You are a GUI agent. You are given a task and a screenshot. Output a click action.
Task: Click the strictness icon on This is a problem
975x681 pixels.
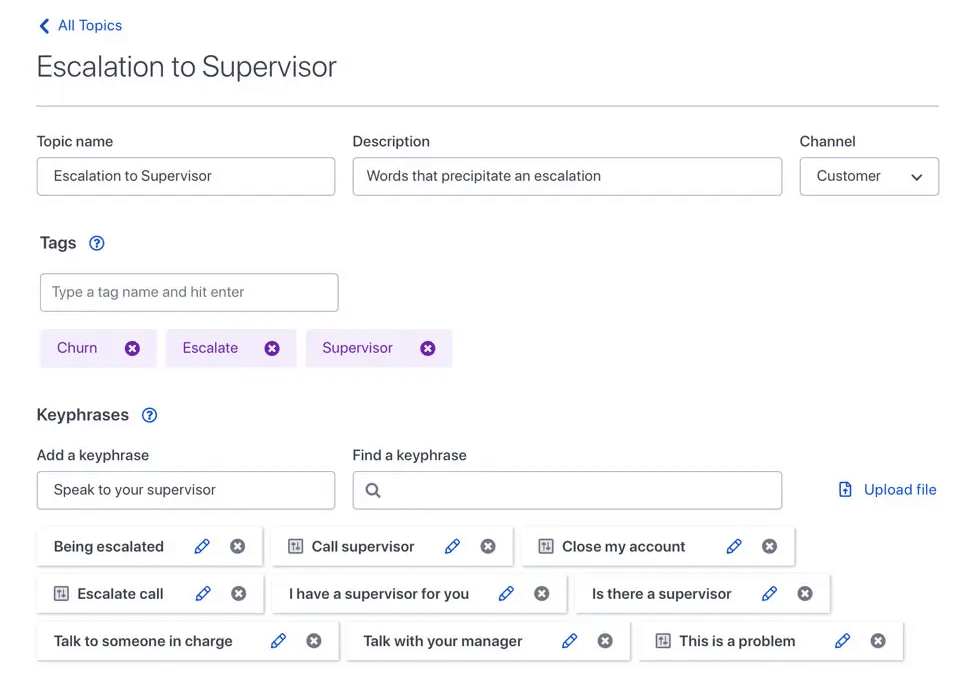663,641
